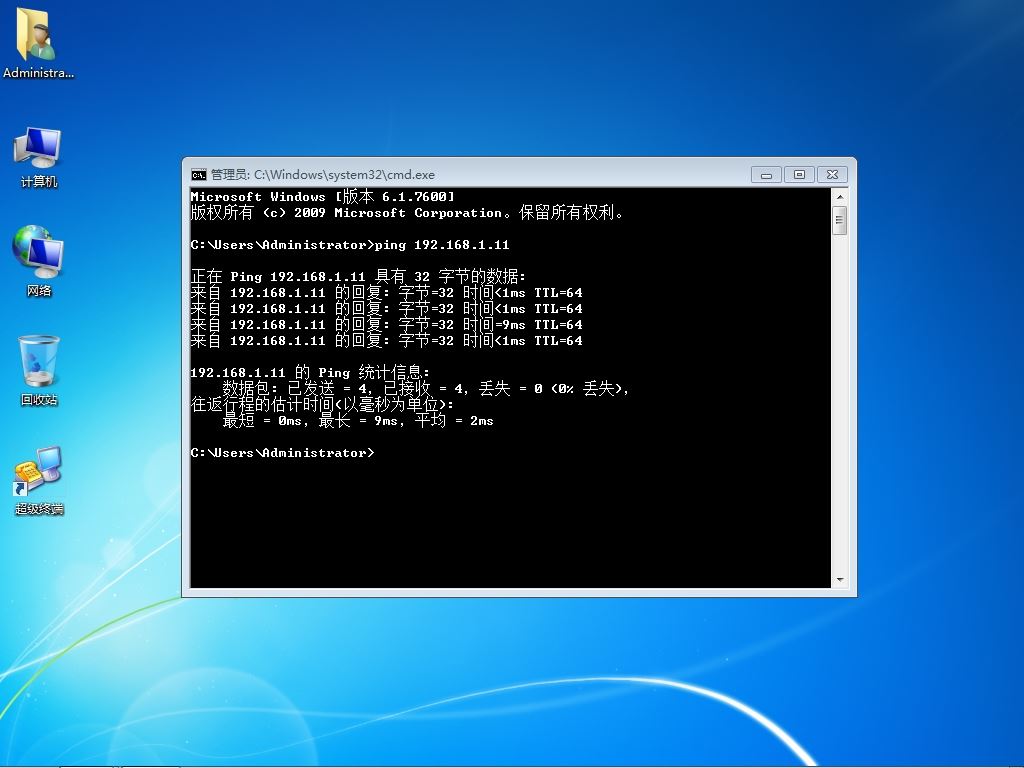Viewport: 1024px width, 768px height.
Task: Click the cmd scrollbar down arrow
Action: (x=840, y=580)
